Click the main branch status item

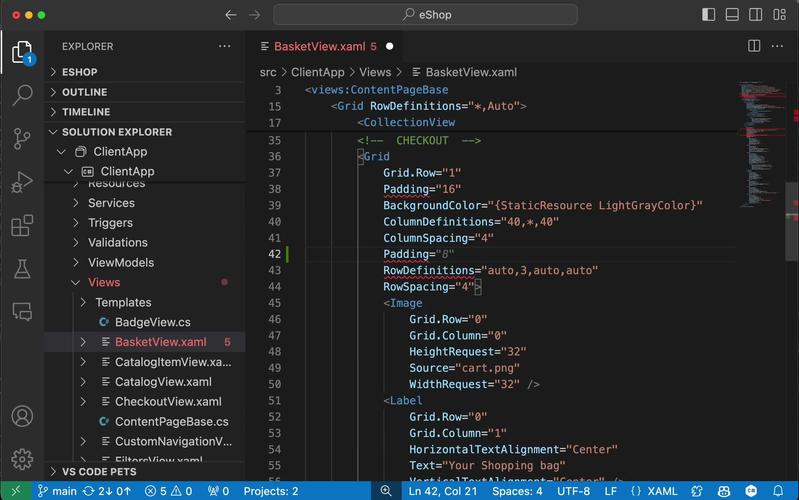pyautogui.click(x=57, y=491)
